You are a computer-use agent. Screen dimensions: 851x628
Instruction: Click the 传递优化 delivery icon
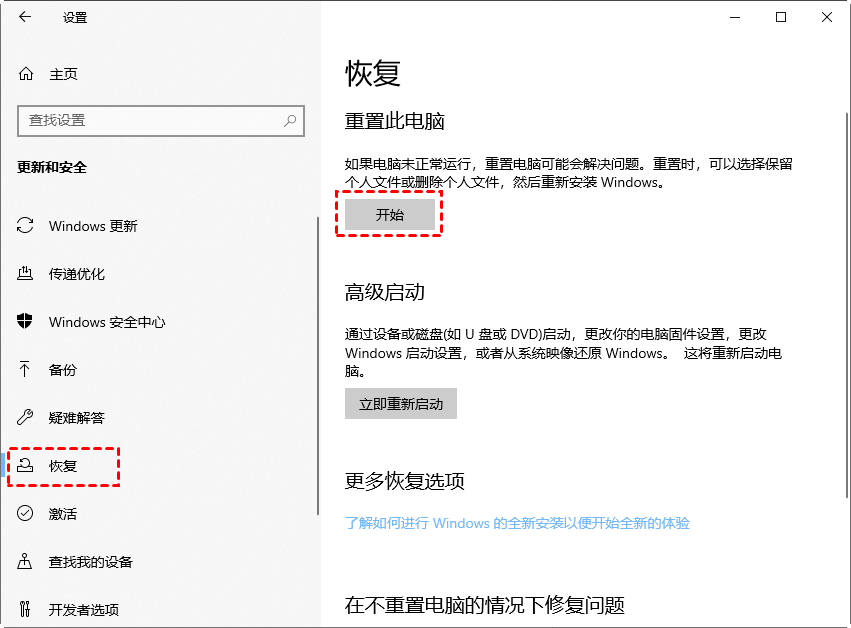25,273
